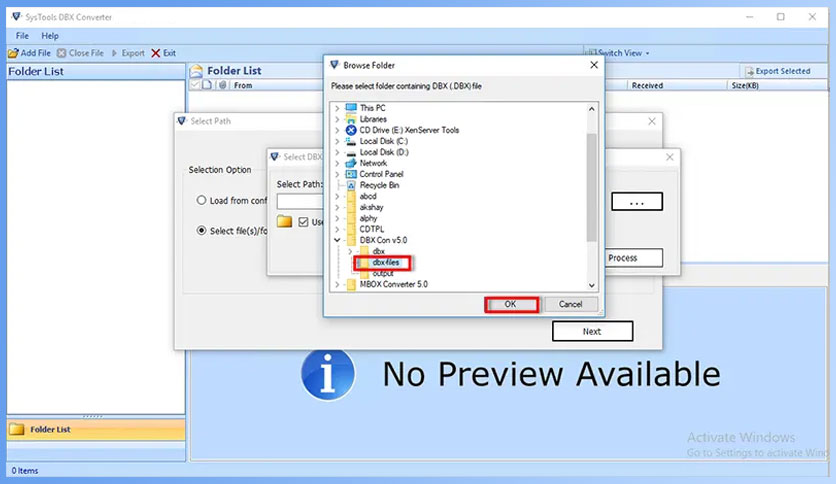This screenshot has width=836, height=484.
Task: Click the Process button
Action: (x=634, y=258)
